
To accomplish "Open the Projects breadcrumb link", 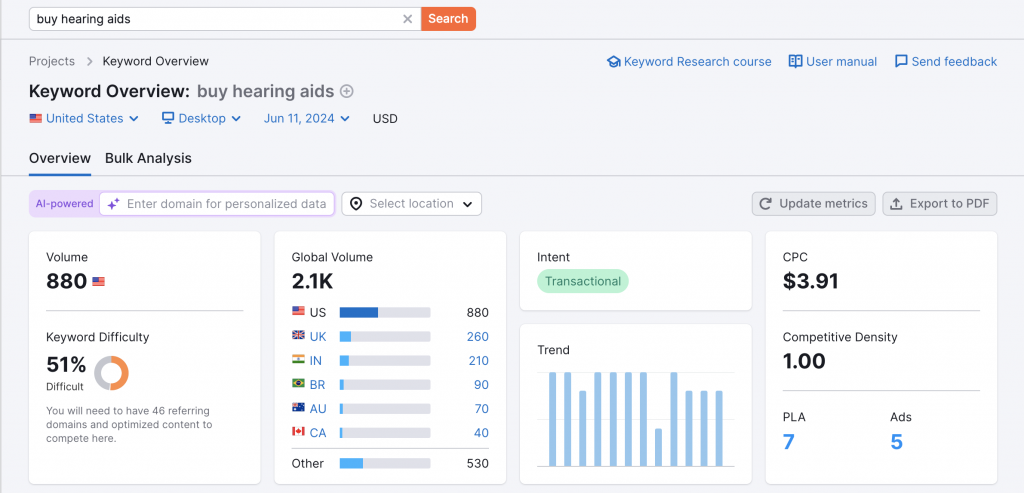I will click(52, 61).
